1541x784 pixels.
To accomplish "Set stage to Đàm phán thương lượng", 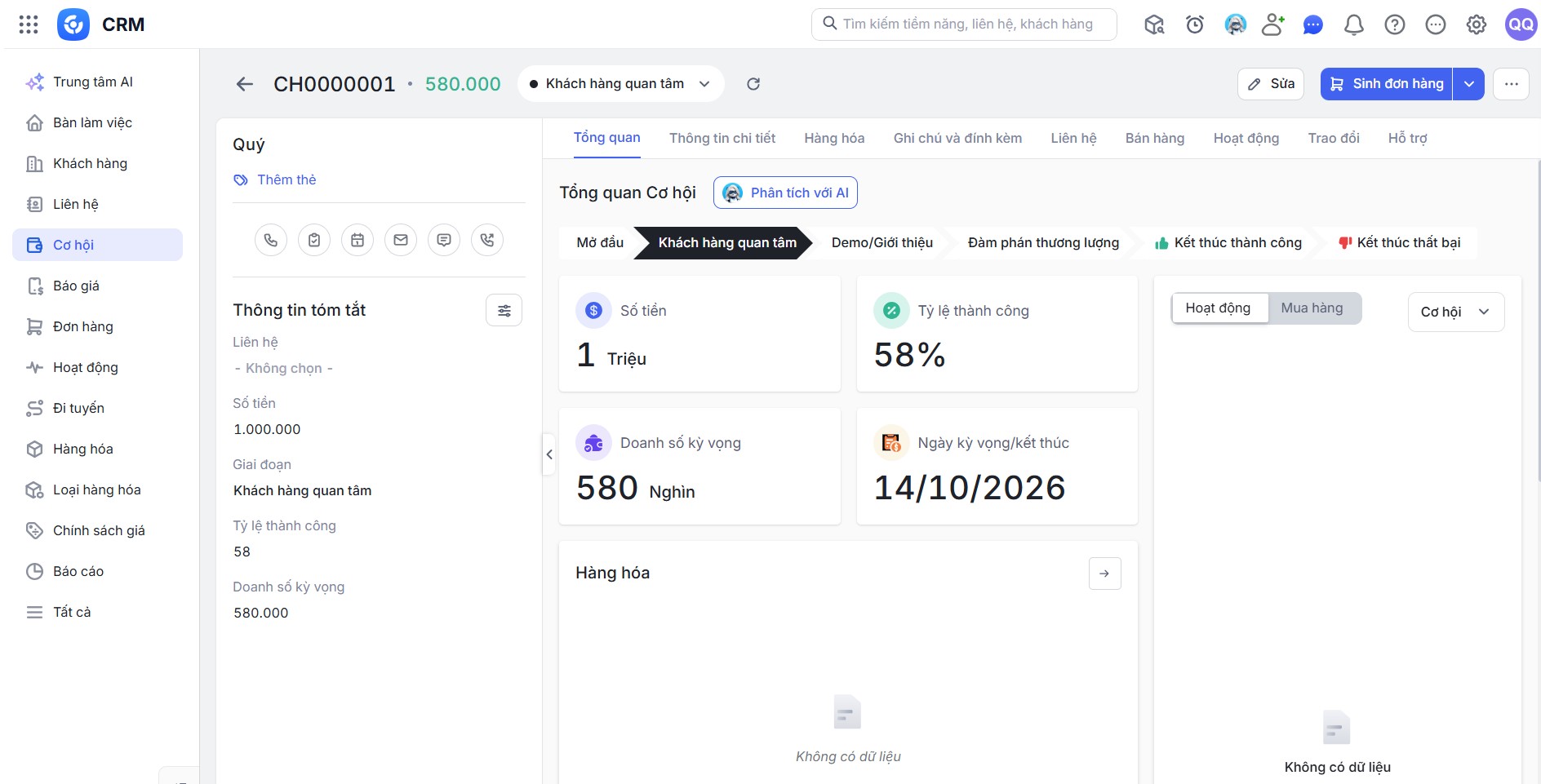I will 1043,243.
